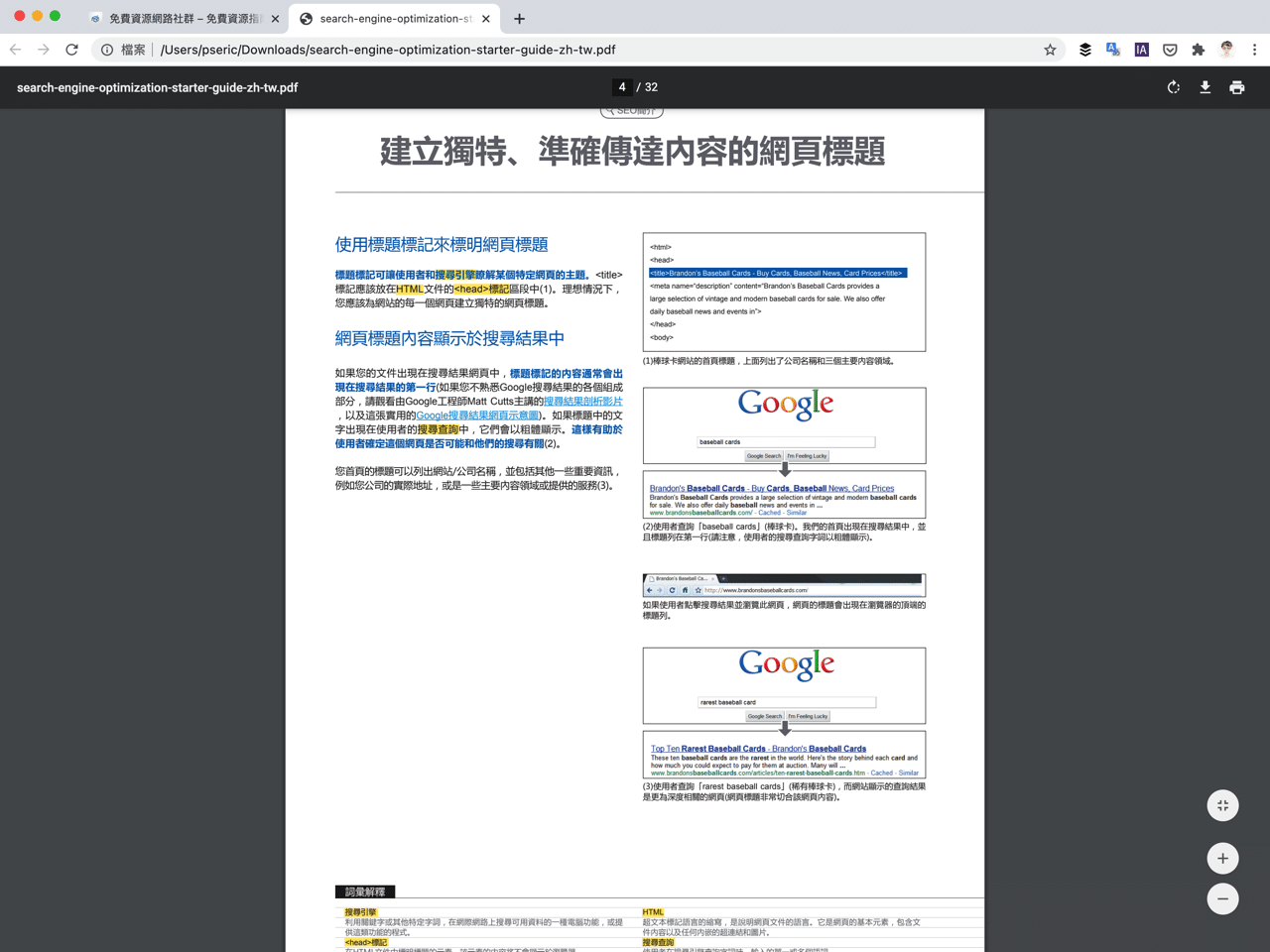1270x952 pixels.
Task: Open the Chrome profile avatar
Action: (x=1227, y=50)
